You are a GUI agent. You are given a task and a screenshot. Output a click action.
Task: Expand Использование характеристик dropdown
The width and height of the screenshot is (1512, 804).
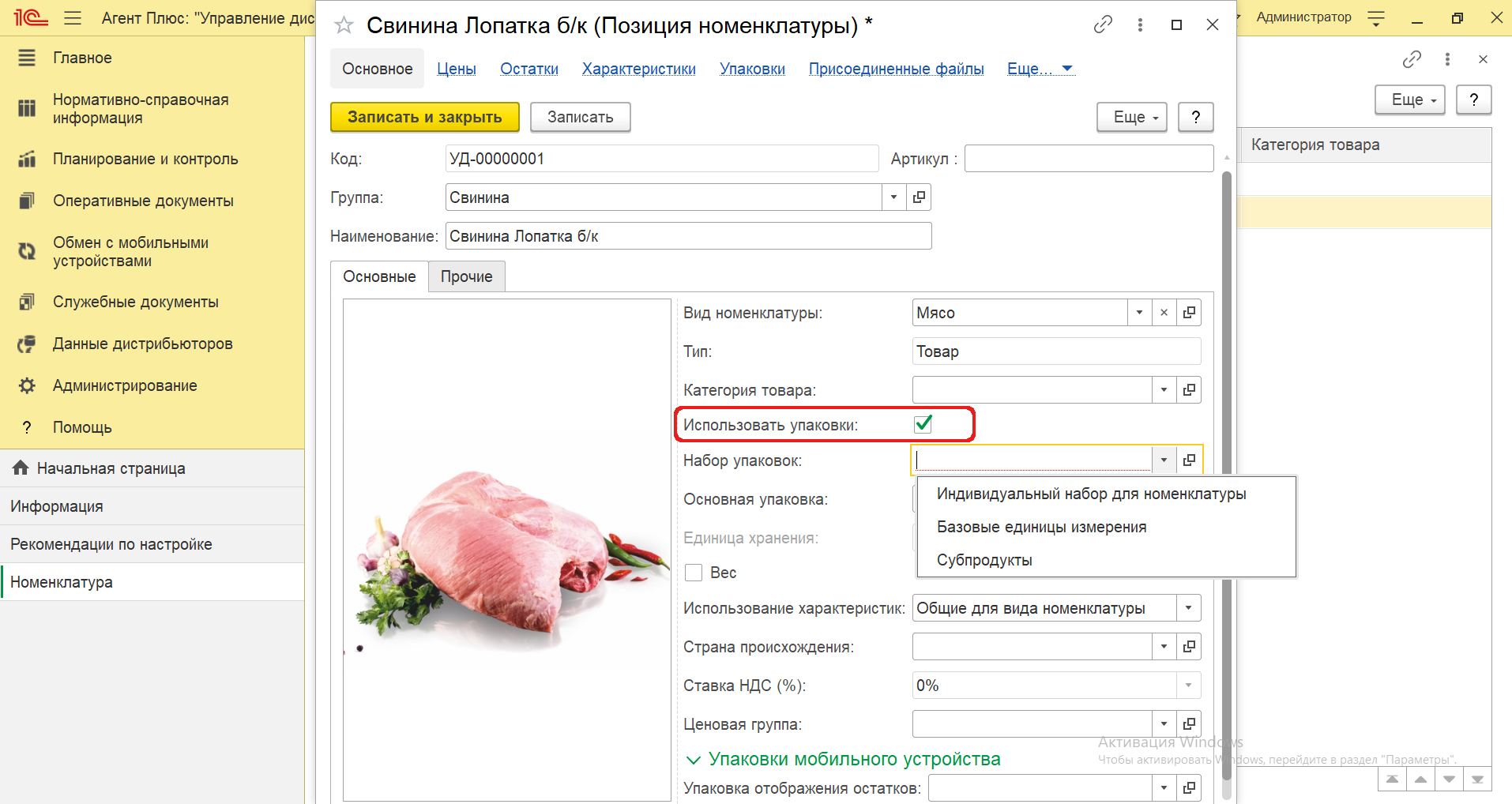[x=1188, y=608]
